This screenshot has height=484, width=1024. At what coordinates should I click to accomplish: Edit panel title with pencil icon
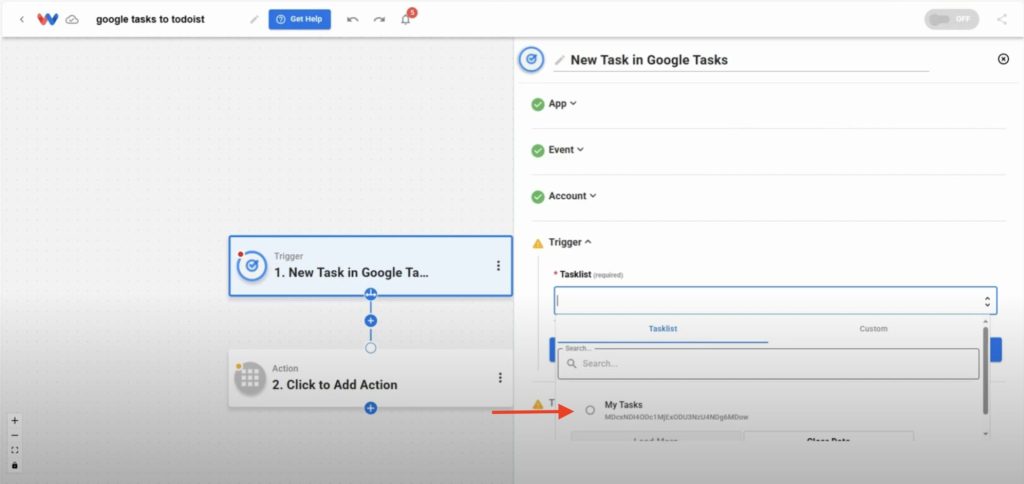559,60
